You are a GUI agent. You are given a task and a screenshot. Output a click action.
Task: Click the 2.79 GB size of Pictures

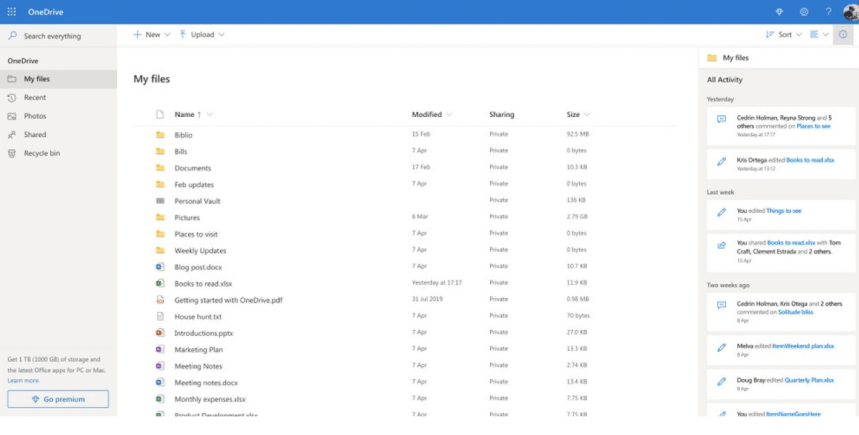(x=577, y=217)
